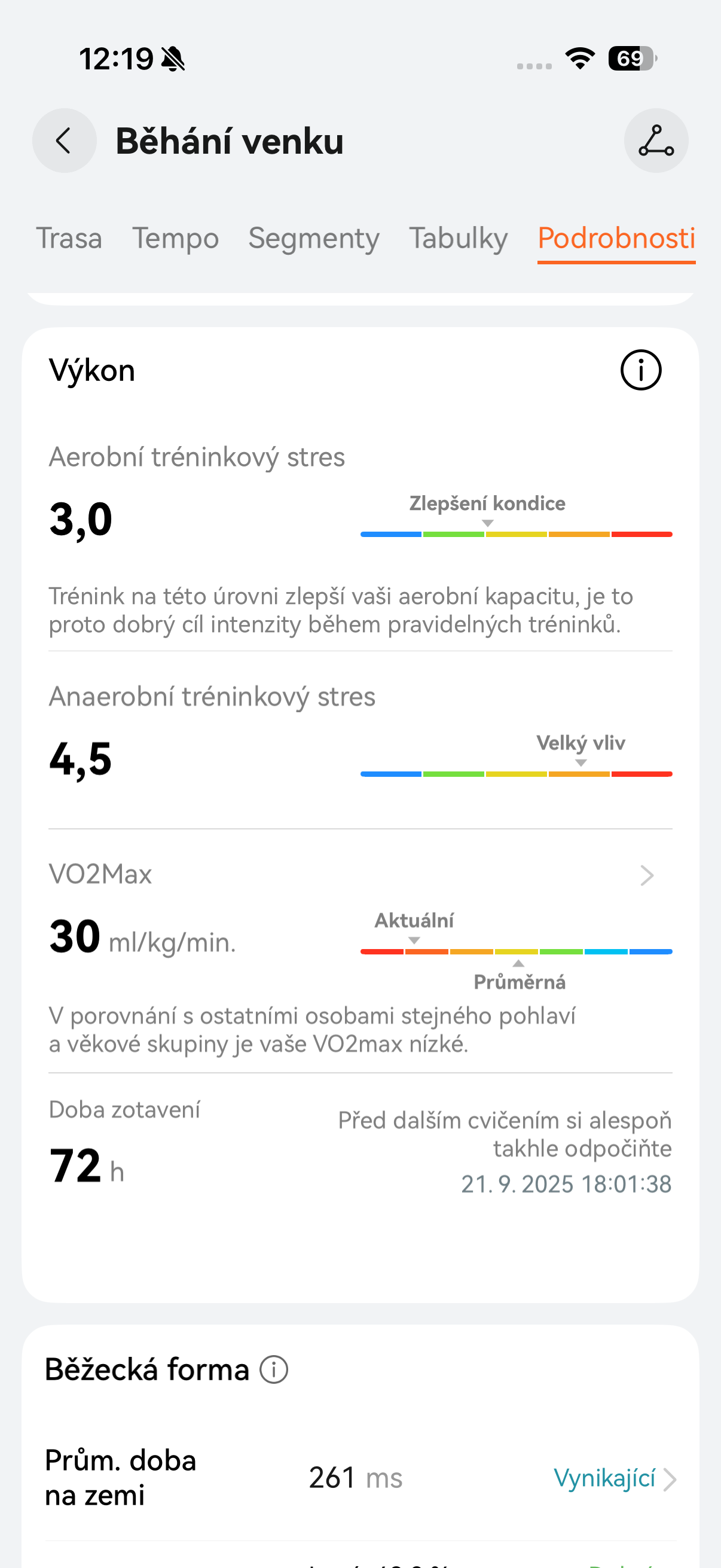The image size is (721, 1568).
Task: Tap the muted notifications icon in status bar
Action: (x=173, y=58)
